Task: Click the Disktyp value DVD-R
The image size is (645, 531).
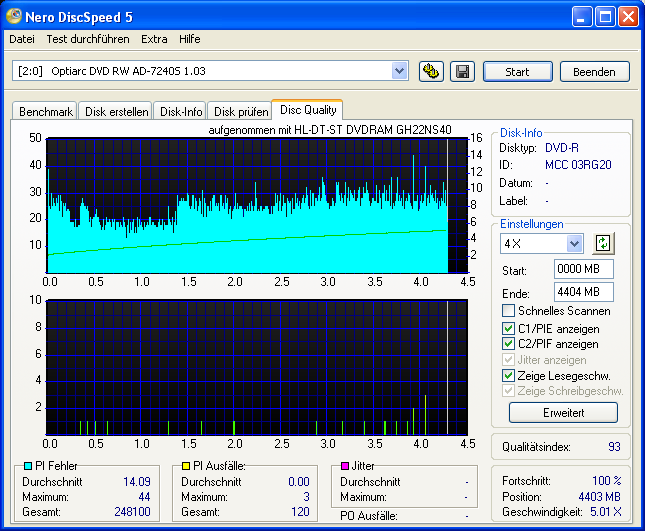Action: [x=561, y=148]
